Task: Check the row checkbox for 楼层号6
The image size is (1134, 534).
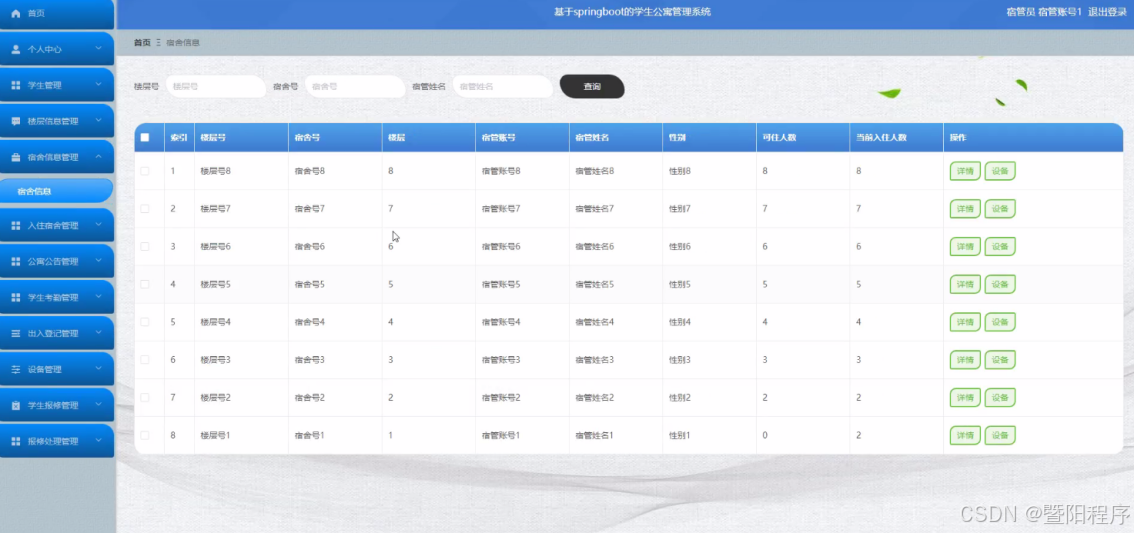Action: click(145, 246)
